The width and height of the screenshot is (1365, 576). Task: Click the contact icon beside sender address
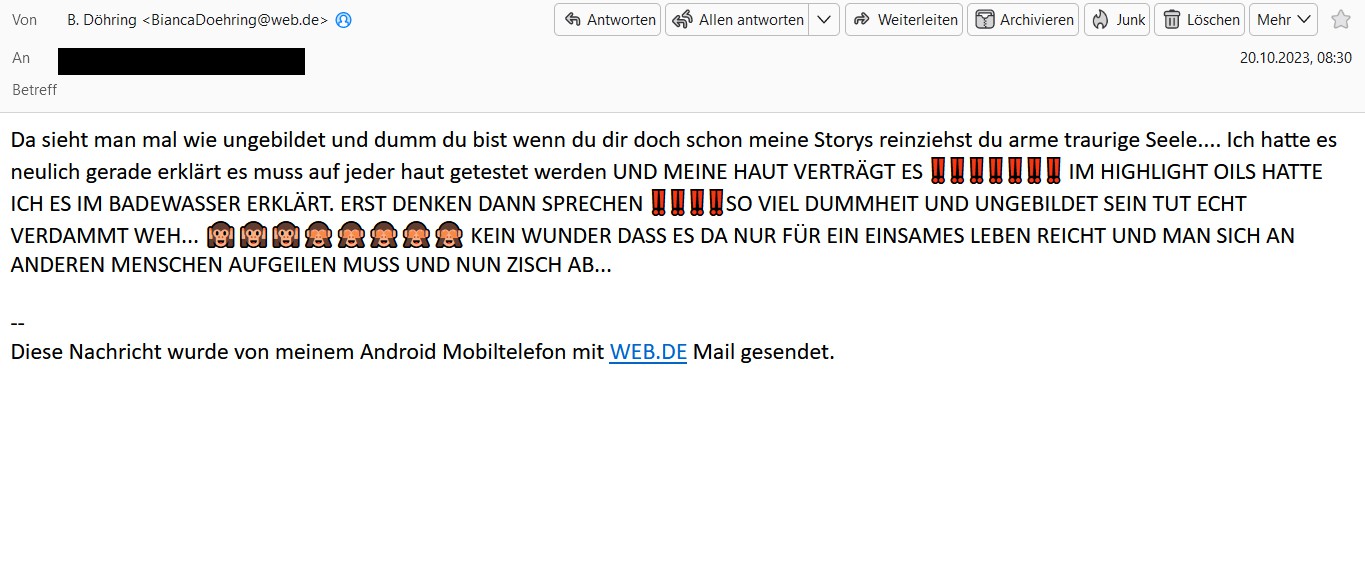tap(343, 20)
